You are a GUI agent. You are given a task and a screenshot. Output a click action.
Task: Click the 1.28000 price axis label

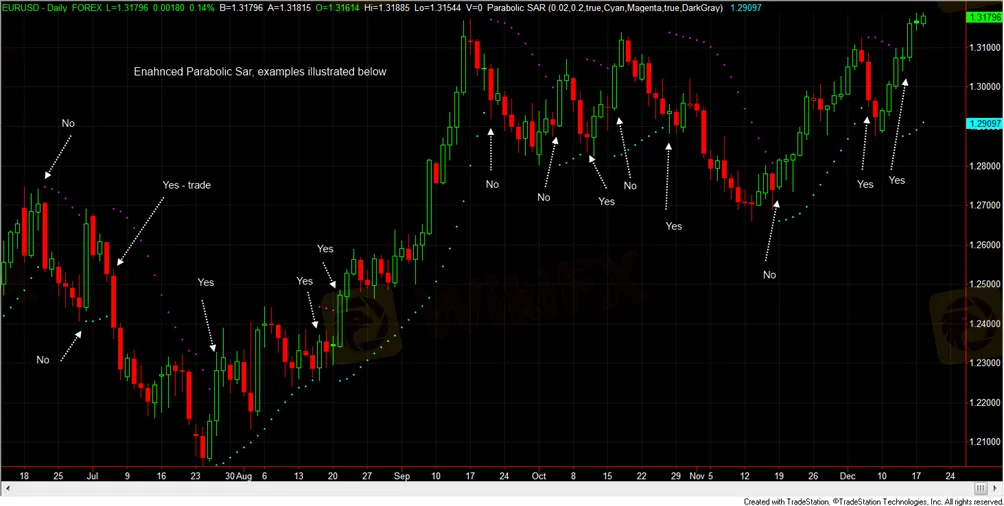click(x=984, y=167)
